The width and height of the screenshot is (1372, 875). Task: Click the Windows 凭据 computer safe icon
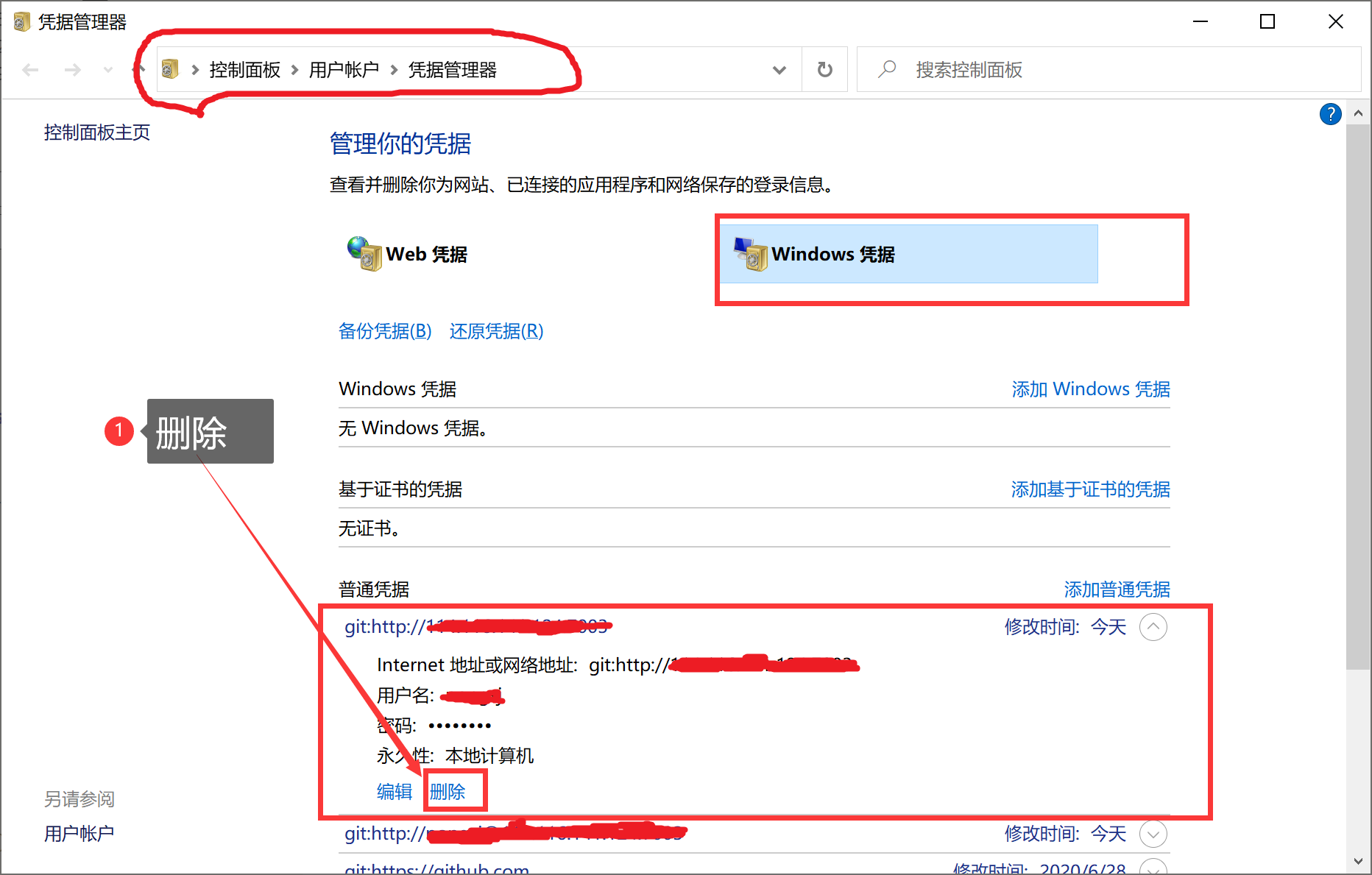751,254
